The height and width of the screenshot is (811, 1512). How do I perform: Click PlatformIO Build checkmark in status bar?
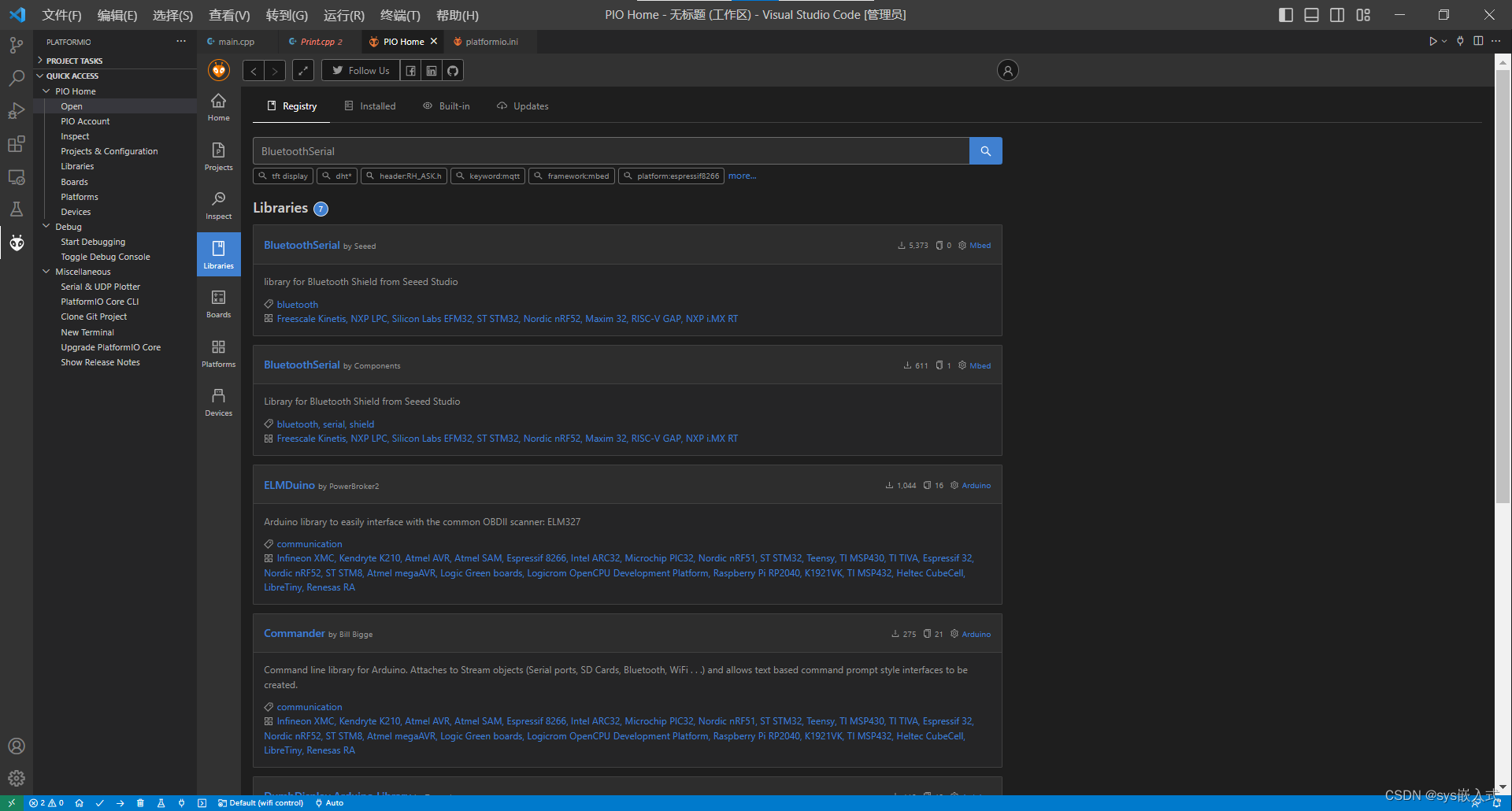99,803
